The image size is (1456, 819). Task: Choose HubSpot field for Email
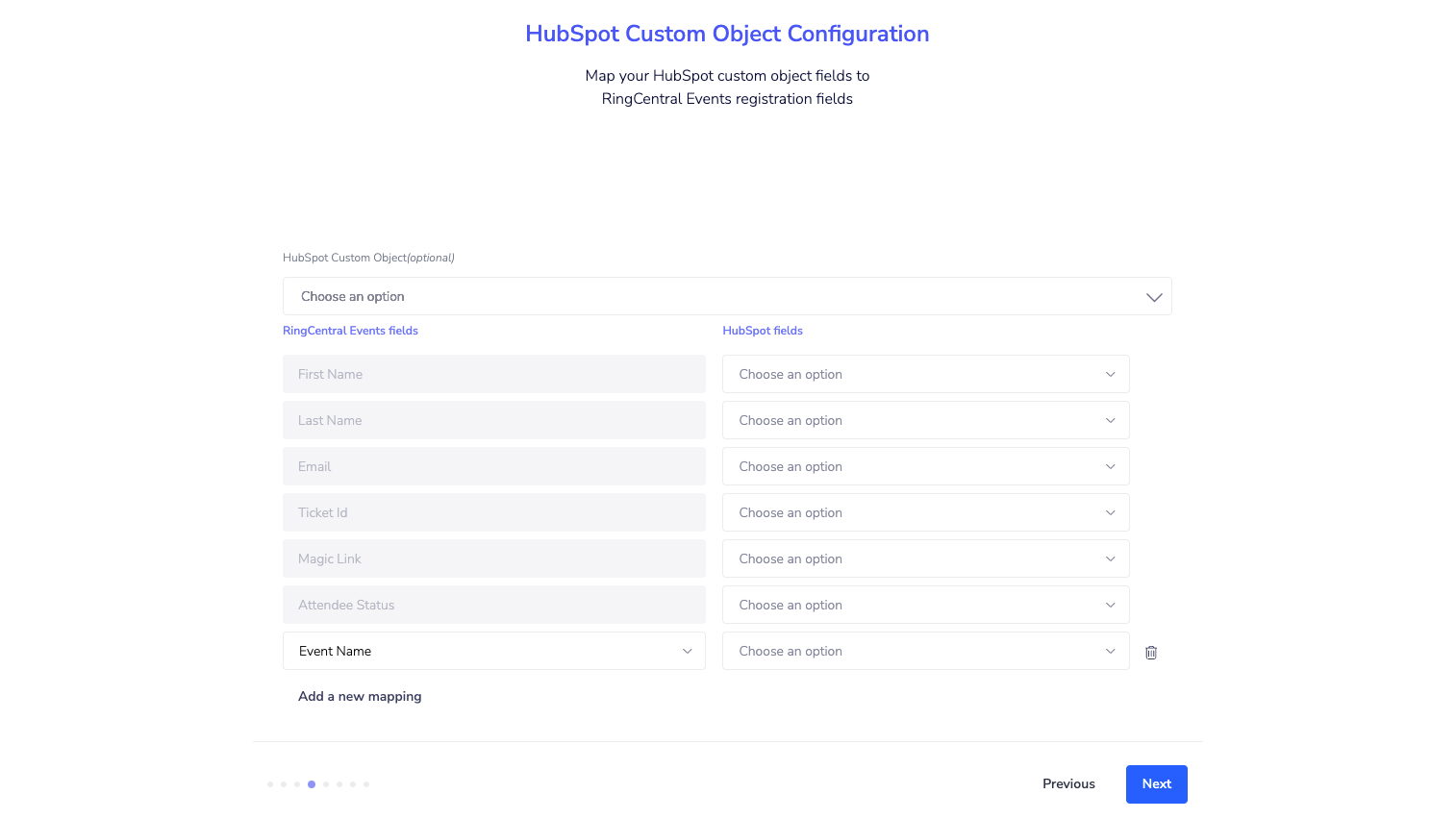pos(925,466)
